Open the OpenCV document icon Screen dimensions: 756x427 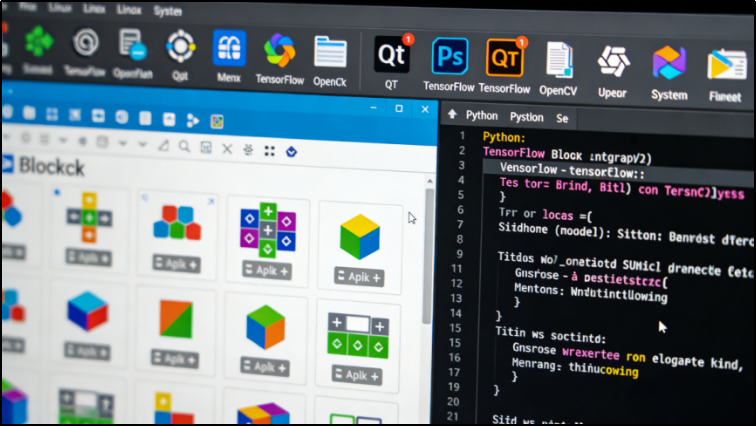coord(559,60)
